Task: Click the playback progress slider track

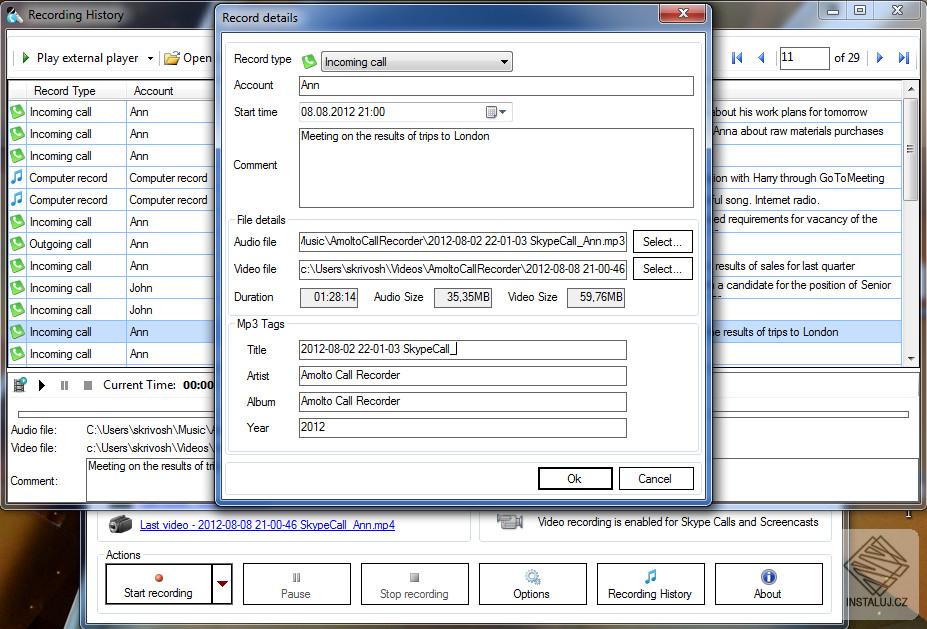Action: tap(464, 414)
